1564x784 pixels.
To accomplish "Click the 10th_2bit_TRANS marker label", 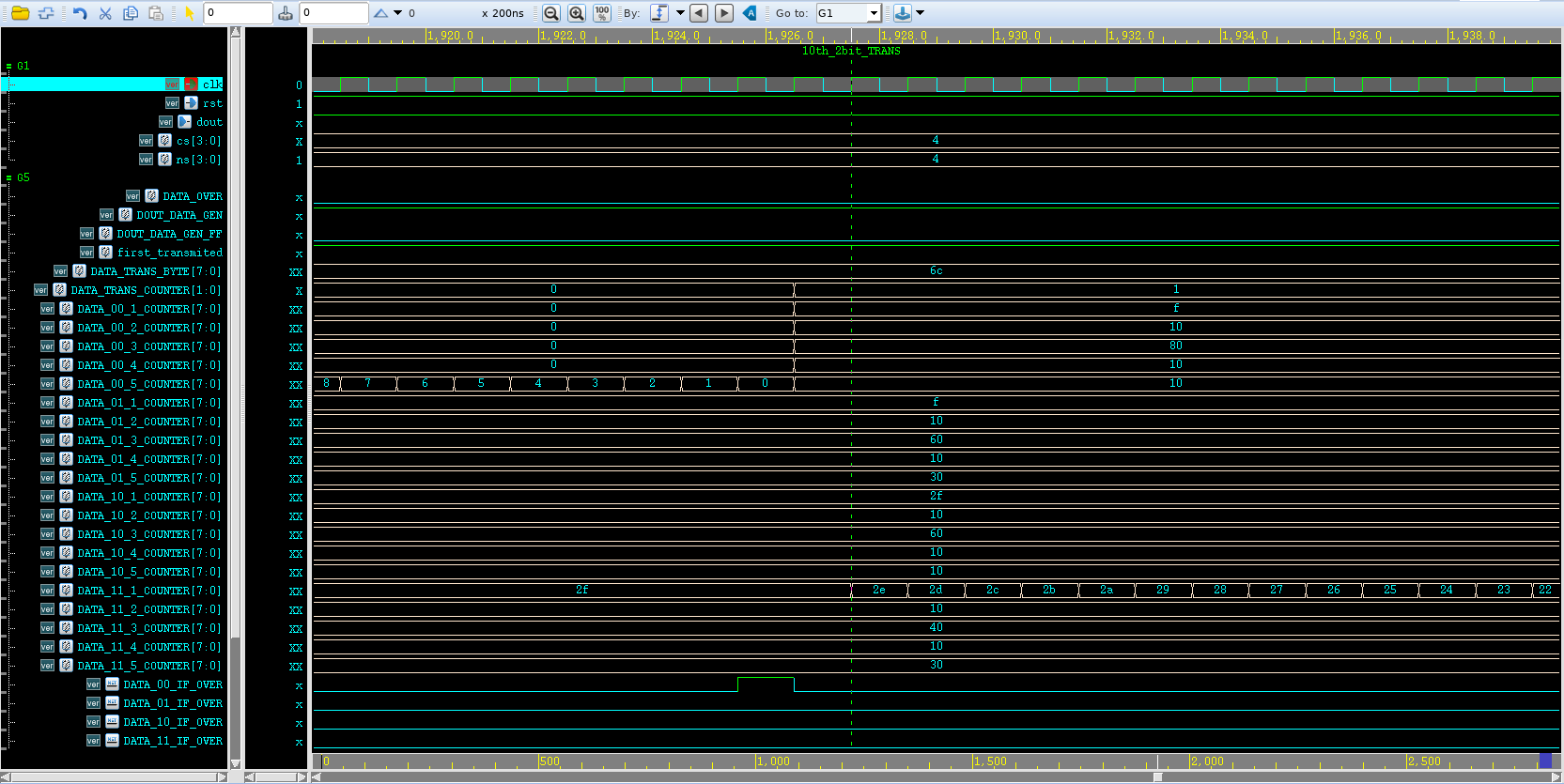I will pyautogui.click(x=851, y=51).
